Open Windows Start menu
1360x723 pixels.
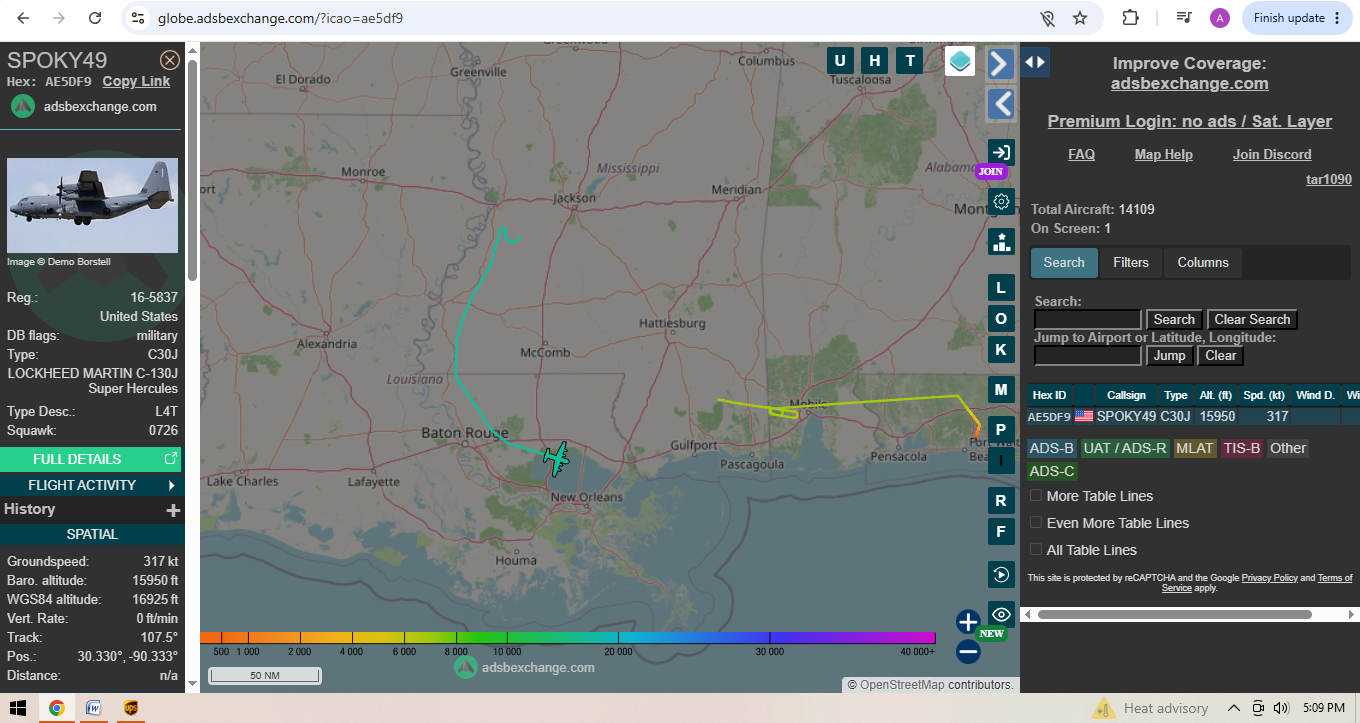point(17,708)
